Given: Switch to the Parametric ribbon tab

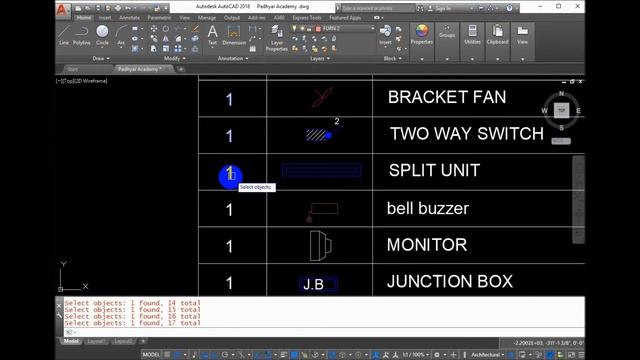Looking at the screenshot, I should pyautogui.click(x=159, y=18).
